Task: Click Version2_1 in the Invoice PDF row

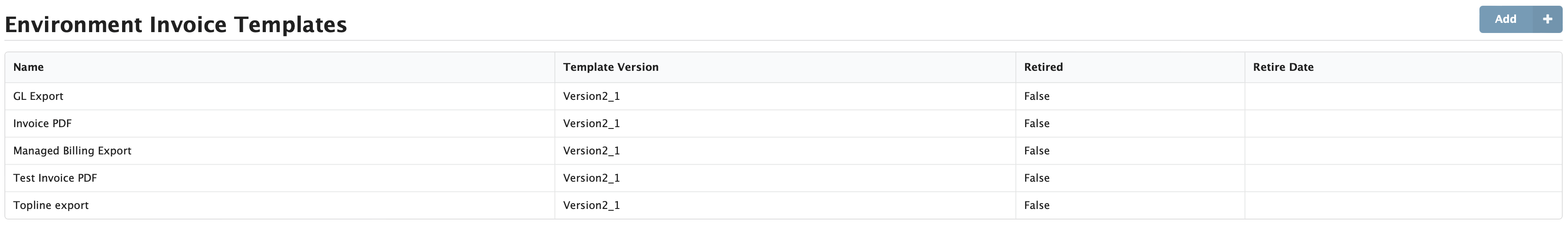Action: point(591,124)
